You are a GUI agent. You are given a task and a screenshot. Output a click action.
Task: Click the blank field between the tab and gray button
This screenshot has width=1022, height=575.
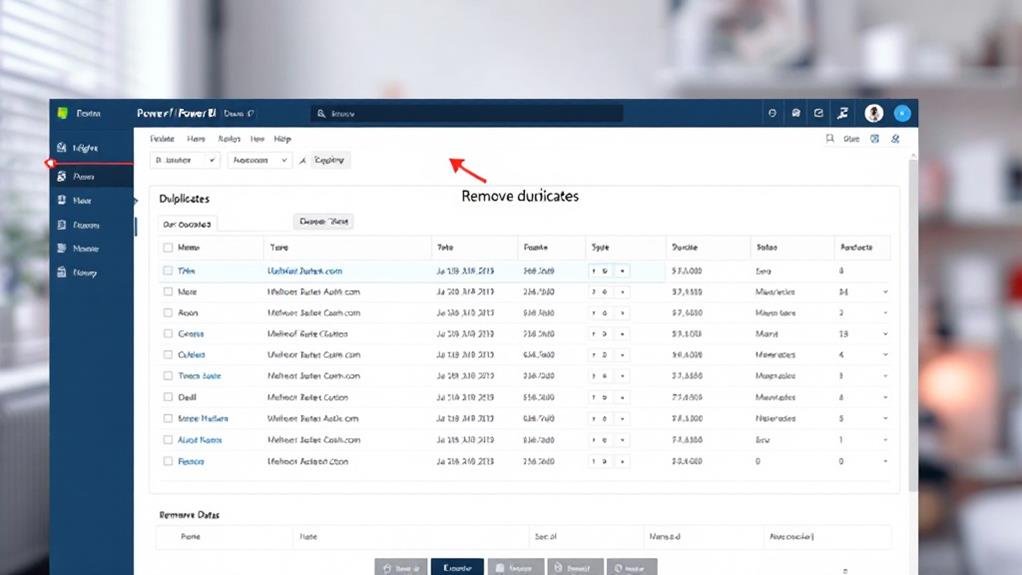[x=255, y=224]
